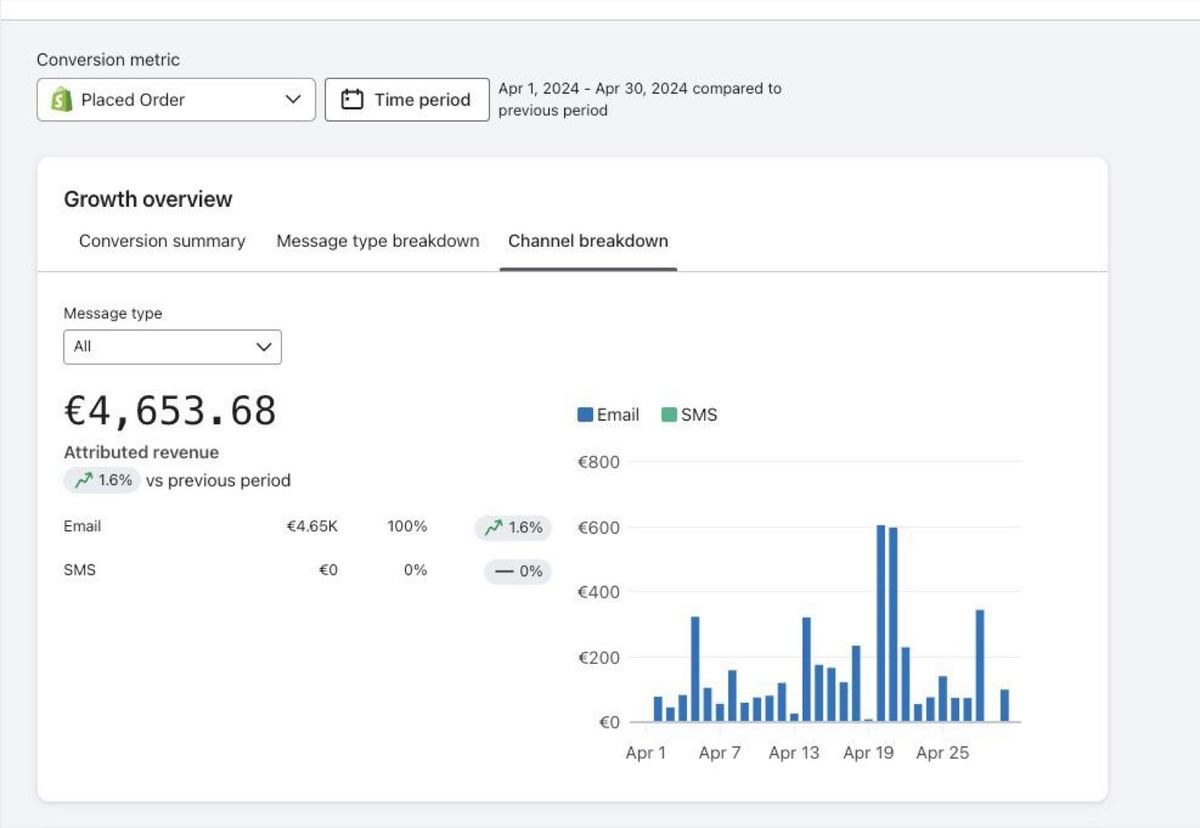Click the Apr 1 axis label
This screenshot has width=1200, height=828.
(645, 753)
